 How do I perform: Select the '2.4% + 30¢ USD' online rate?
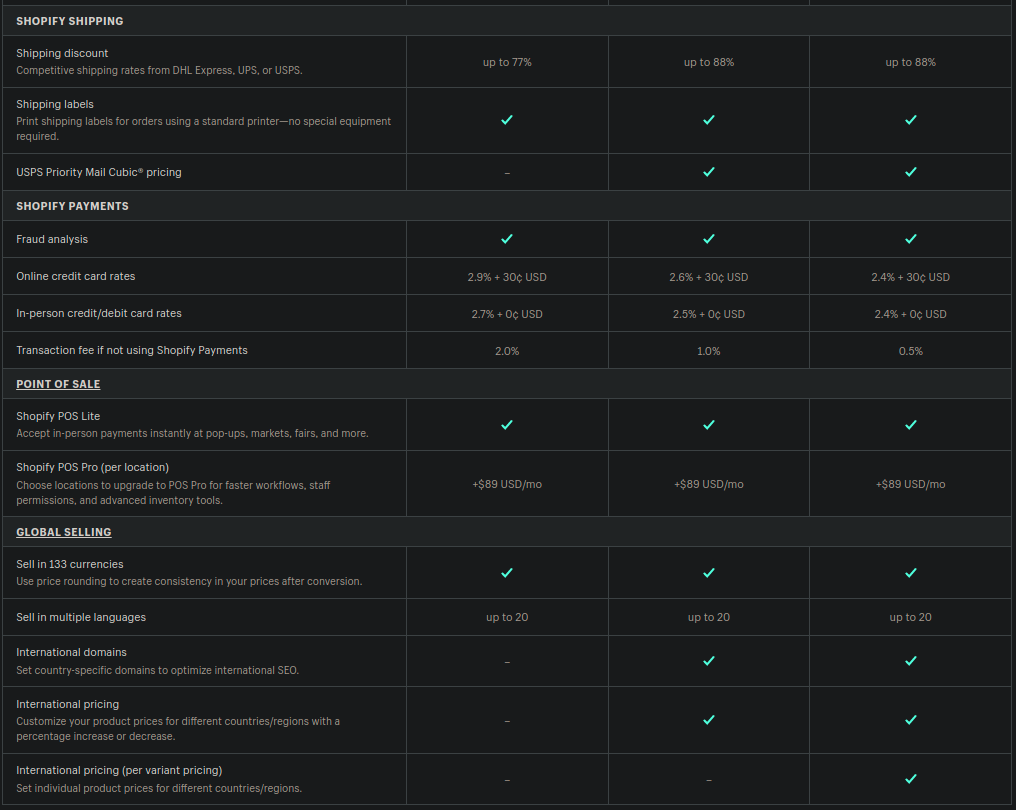coord(910,277)
